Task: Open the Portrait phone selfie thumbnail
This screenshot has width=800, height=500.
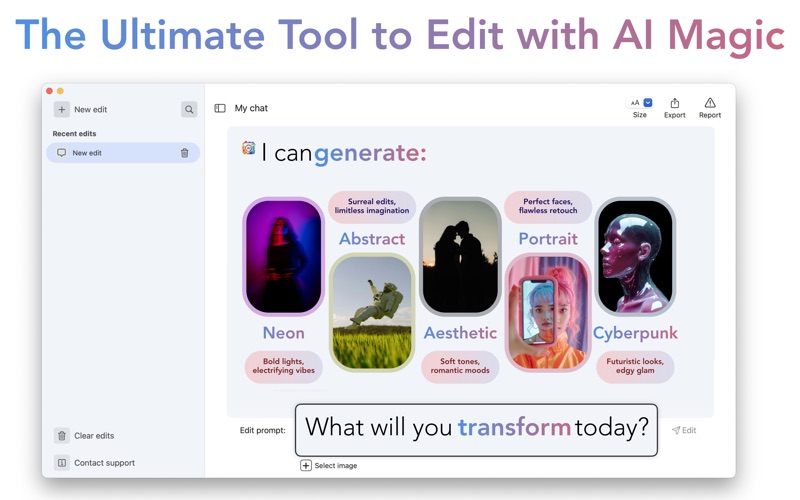Action: [548, 312]
